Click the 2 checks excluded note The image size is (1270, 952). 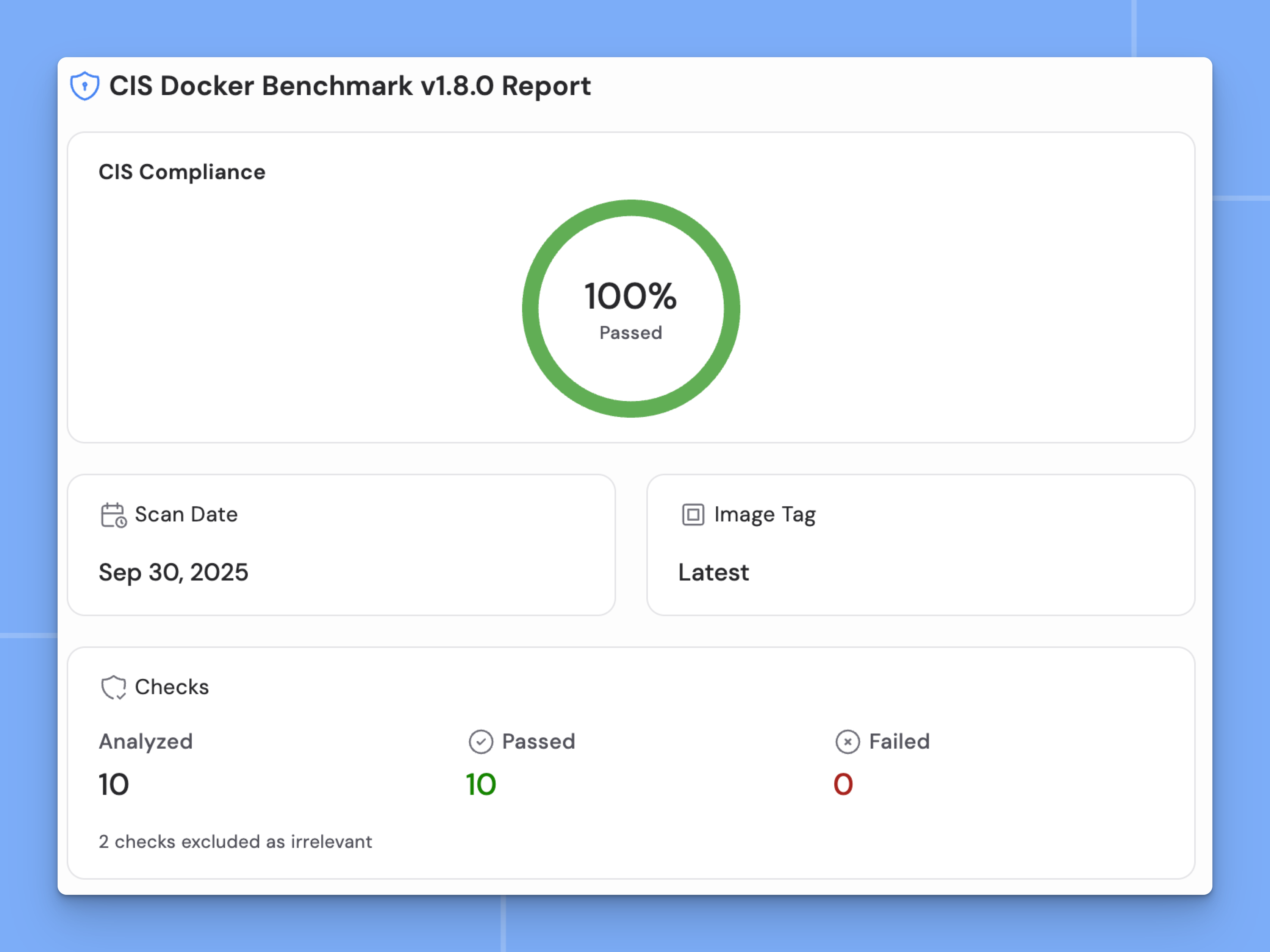pos(235,841)
